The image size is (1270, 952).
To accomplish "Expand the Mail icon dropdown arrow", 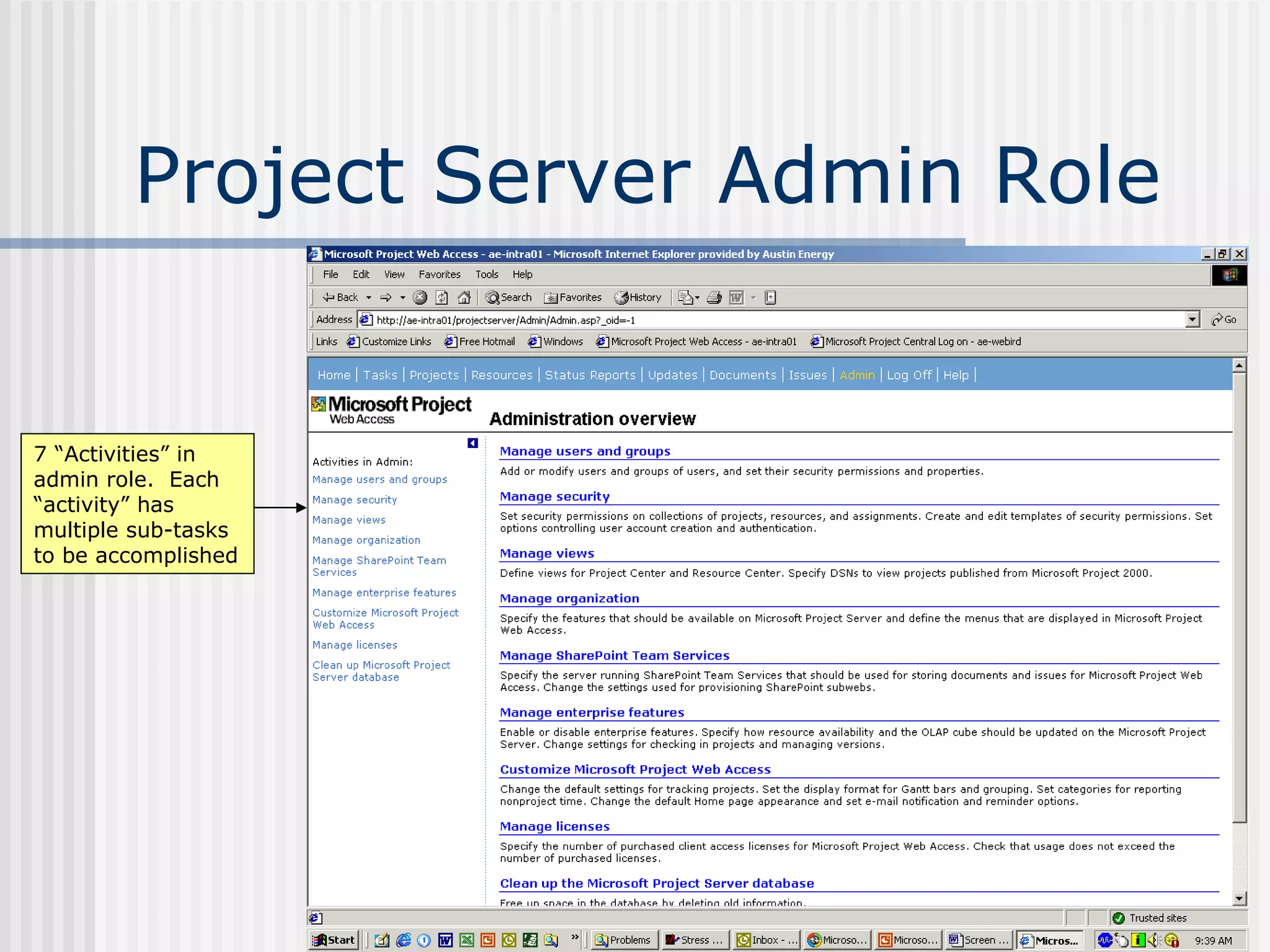I will pos(697,297).
